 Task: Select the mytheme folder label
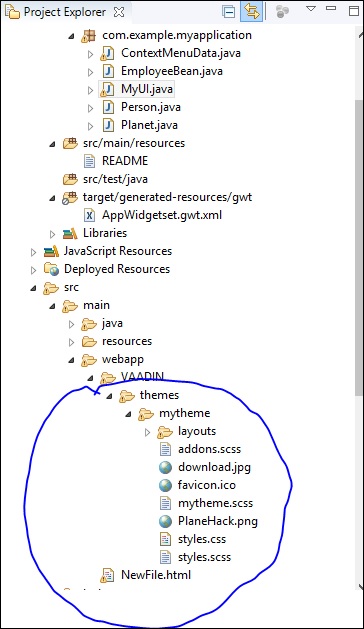(x=185, y=414)
